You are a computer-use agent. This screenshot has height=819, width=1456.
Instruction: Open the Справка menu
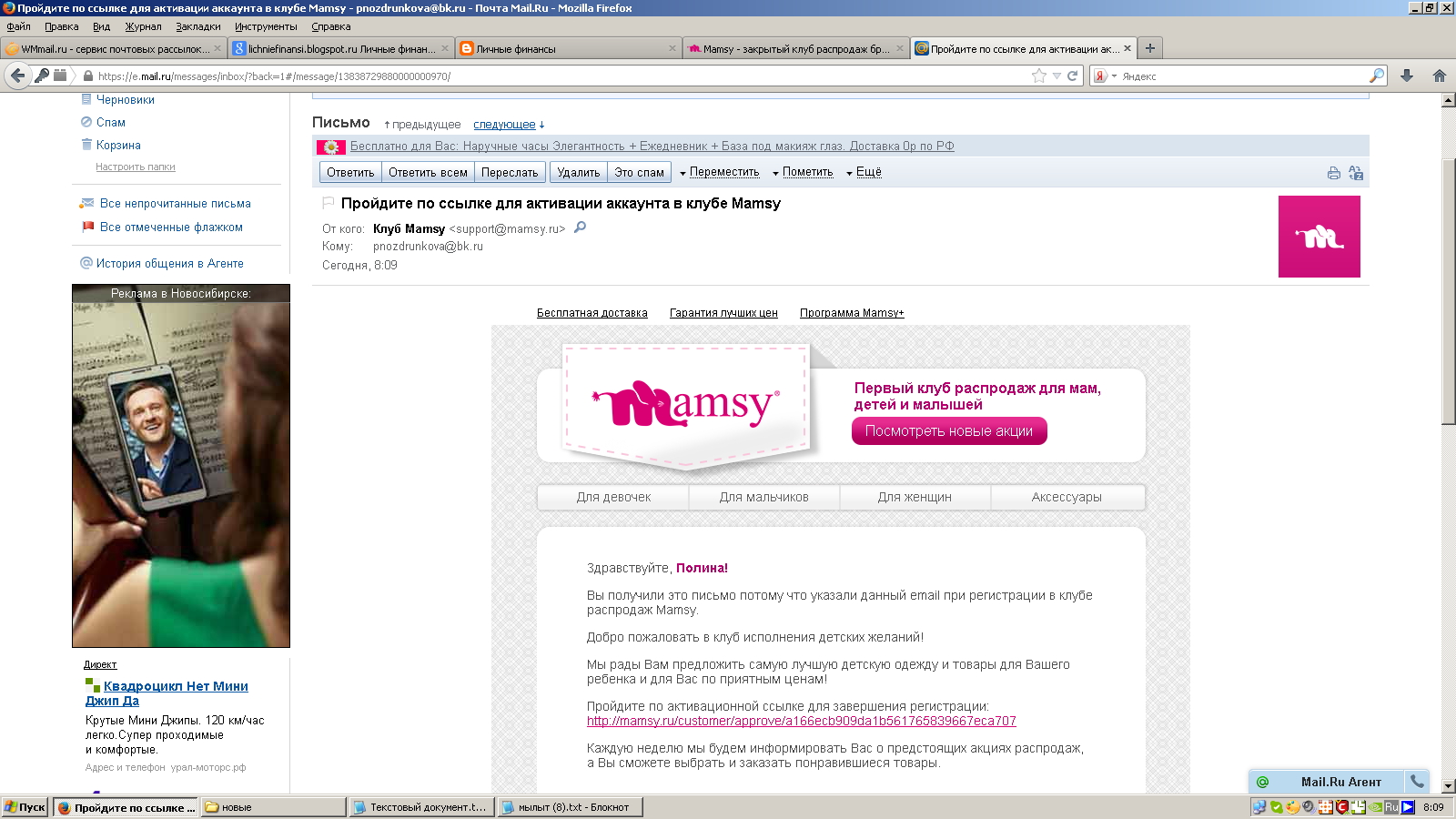331,26
